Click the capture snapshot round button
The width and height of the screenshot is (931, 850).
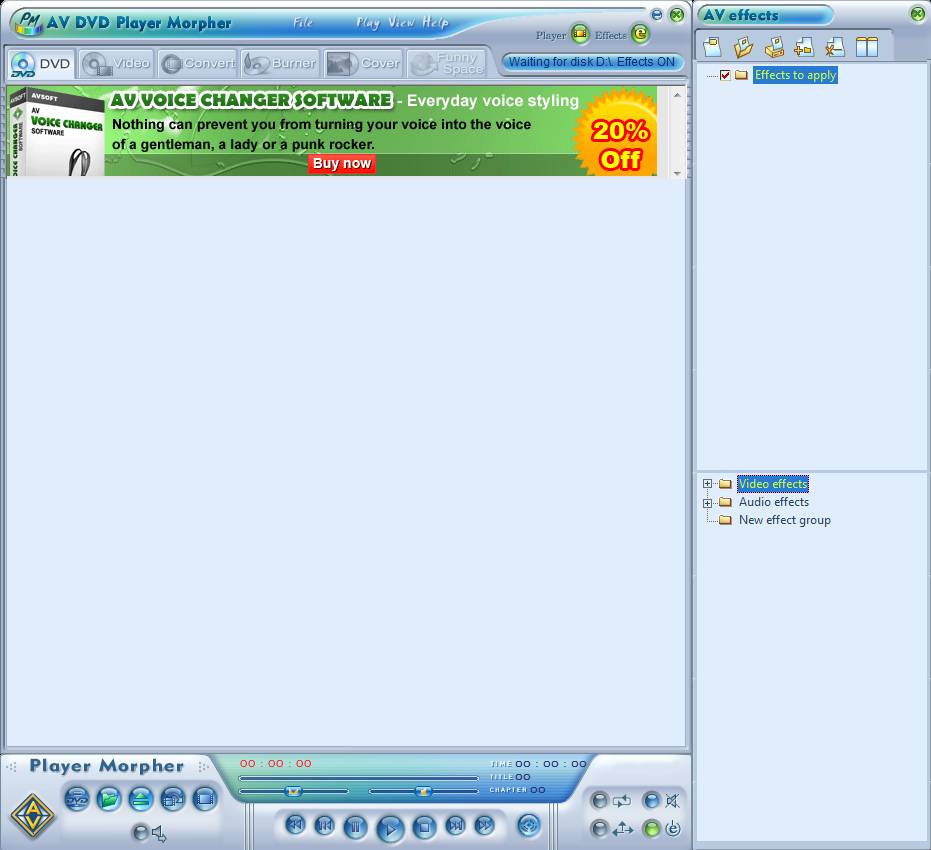coord(173,799)
